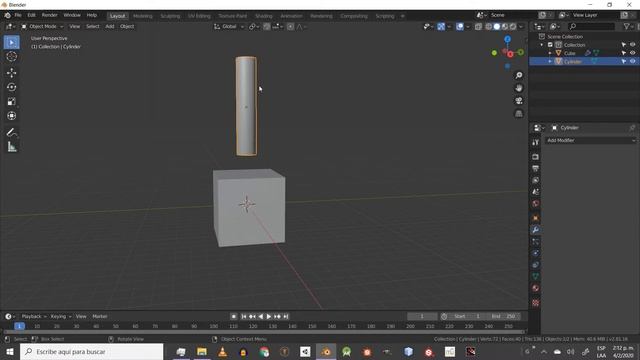640x360 pixels.
Task: Jump to first frame
Action: (244, 316)
